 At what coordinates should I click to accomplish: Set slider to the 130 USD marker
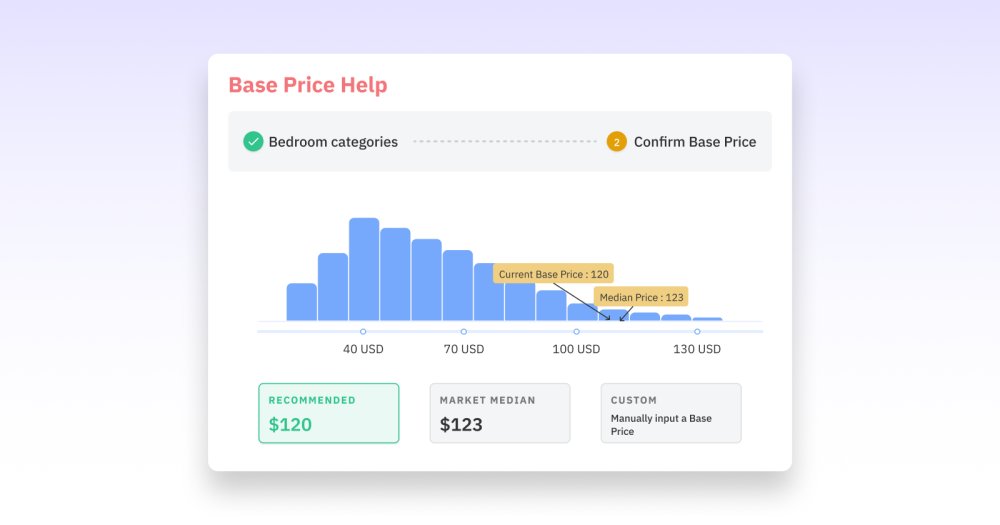(697, 331)
